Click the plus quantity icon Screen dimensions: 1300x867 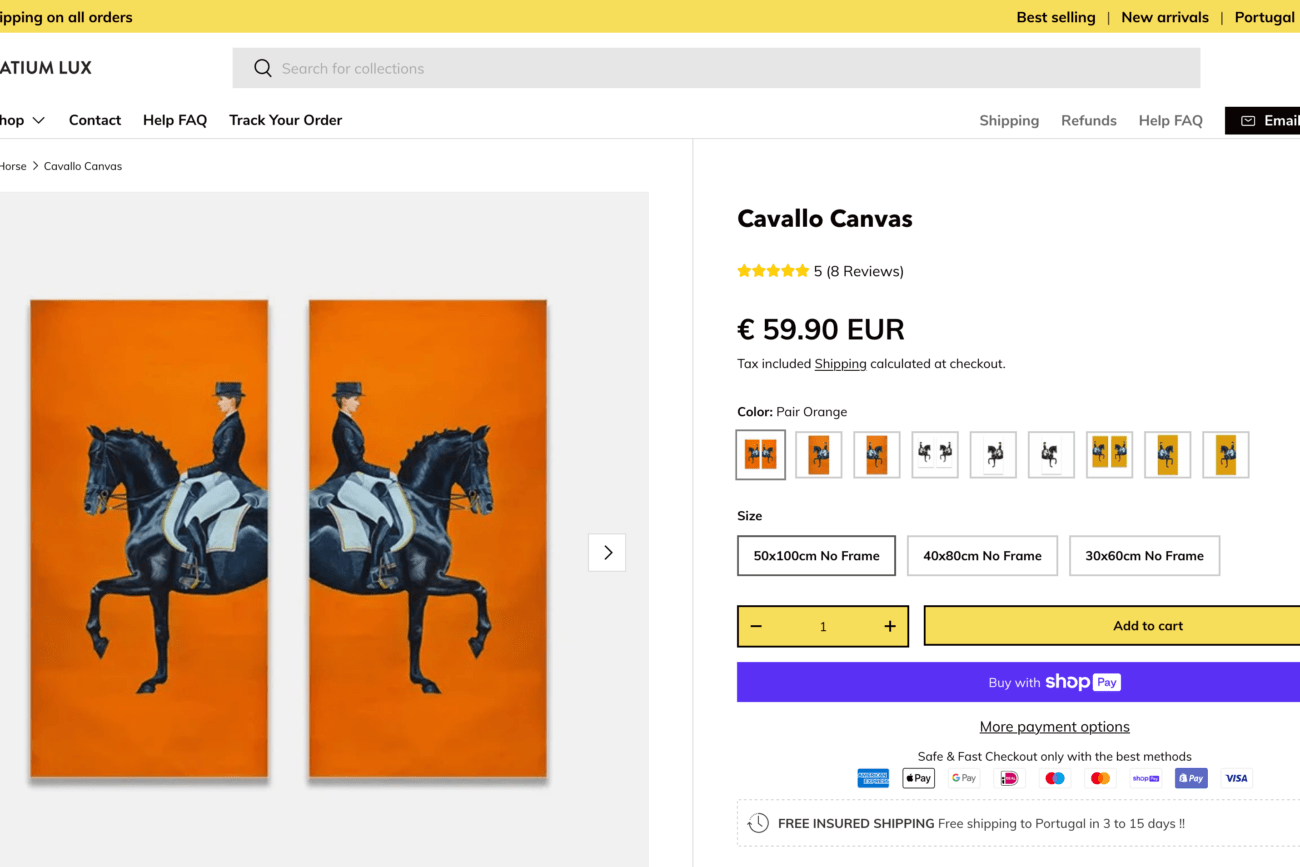point(889,626)
